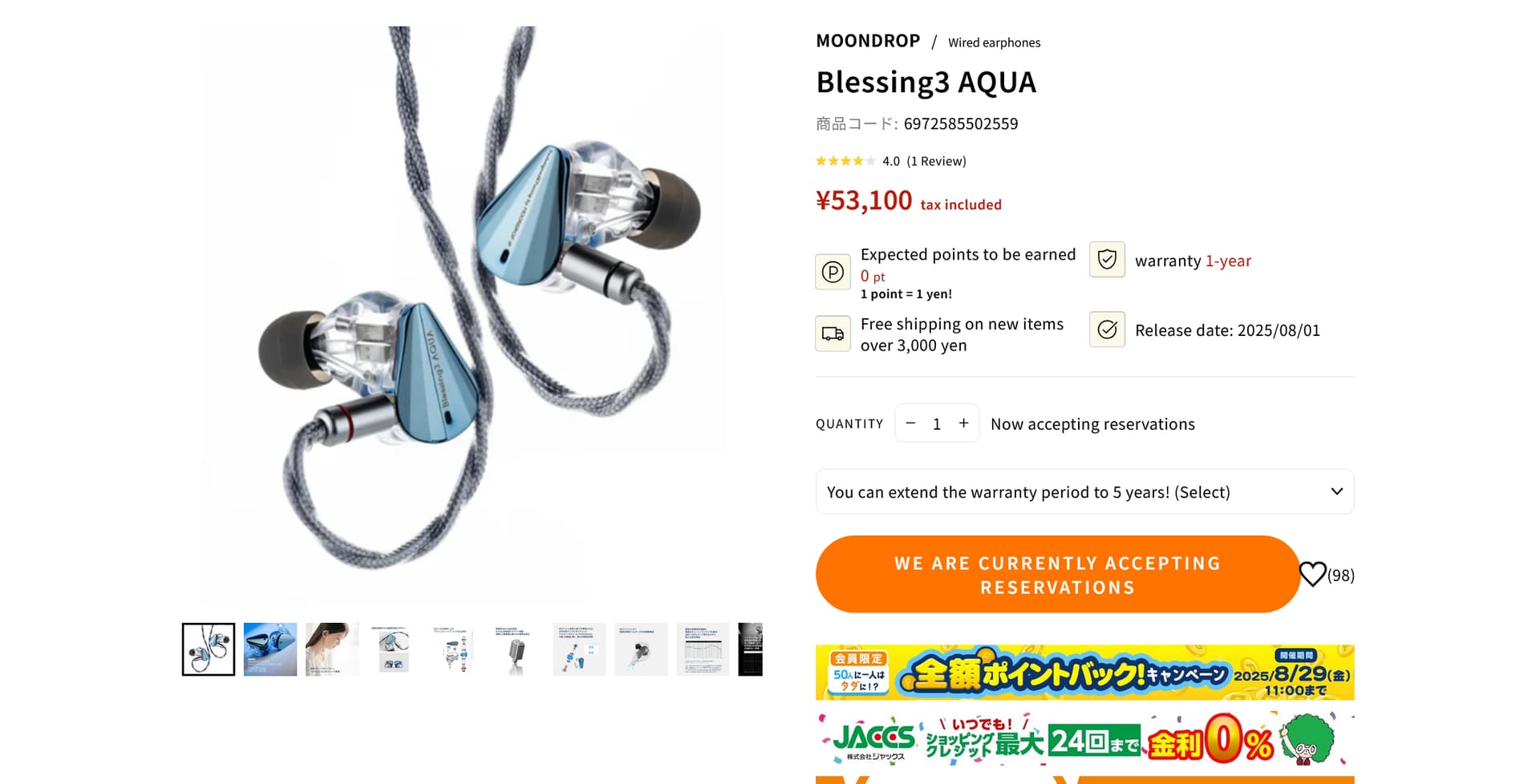This screenshot has height=784, width=1540.
Task: Click the currently accepting reservations button
Action: tap(1057, 574)
